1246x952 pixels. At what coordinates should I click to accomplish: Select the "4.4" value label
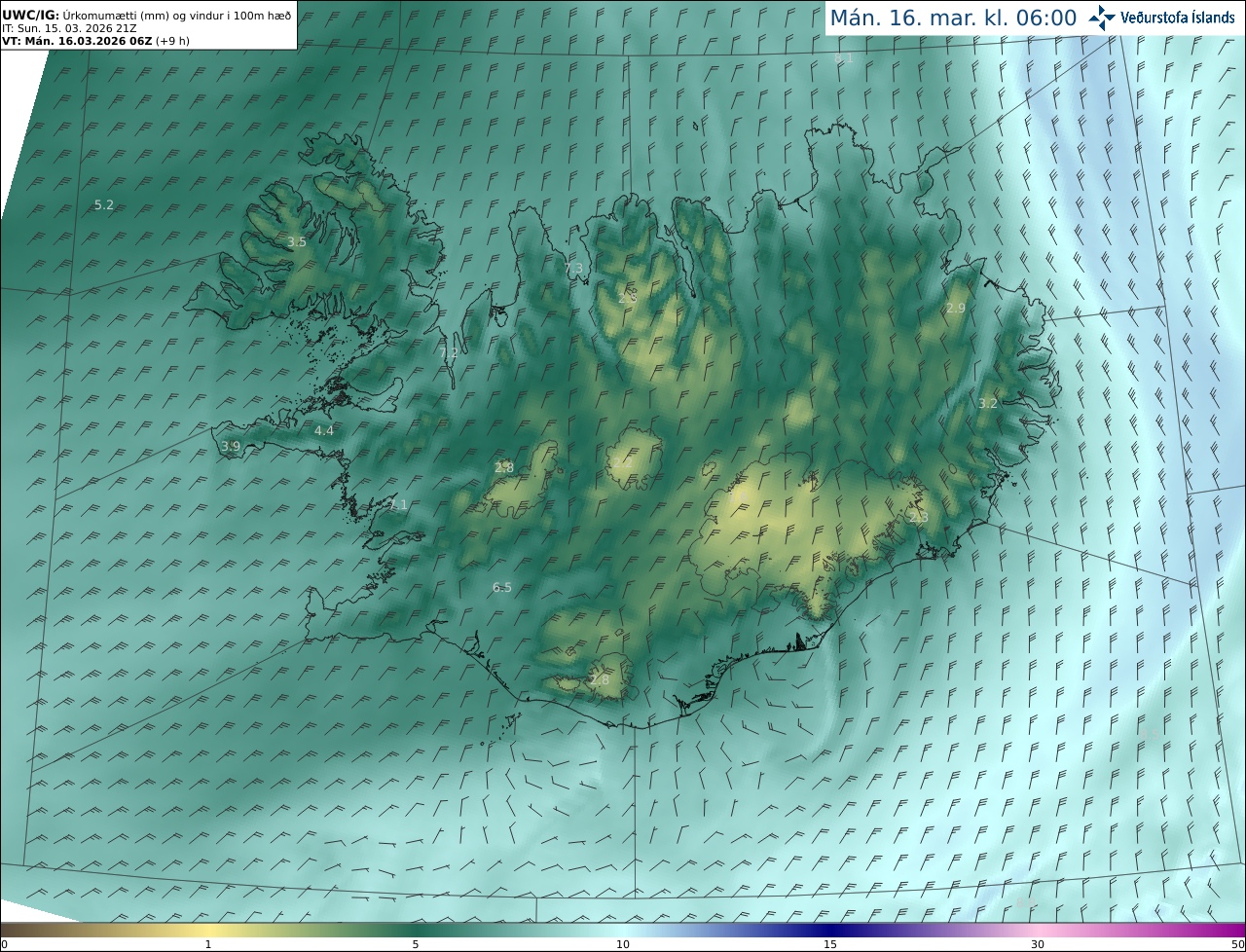(324, 431)
